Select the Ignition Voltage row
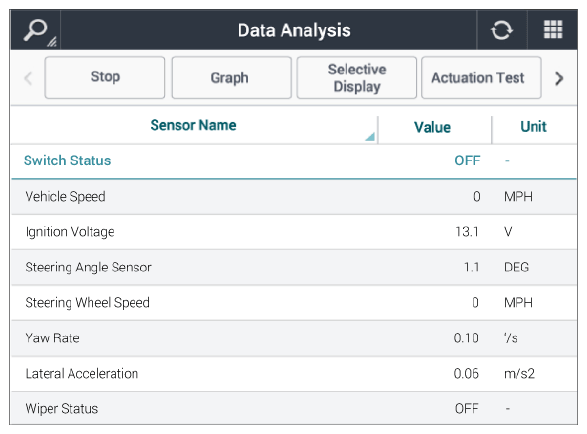Screen dimensions: 587x434 click(294, 232)
